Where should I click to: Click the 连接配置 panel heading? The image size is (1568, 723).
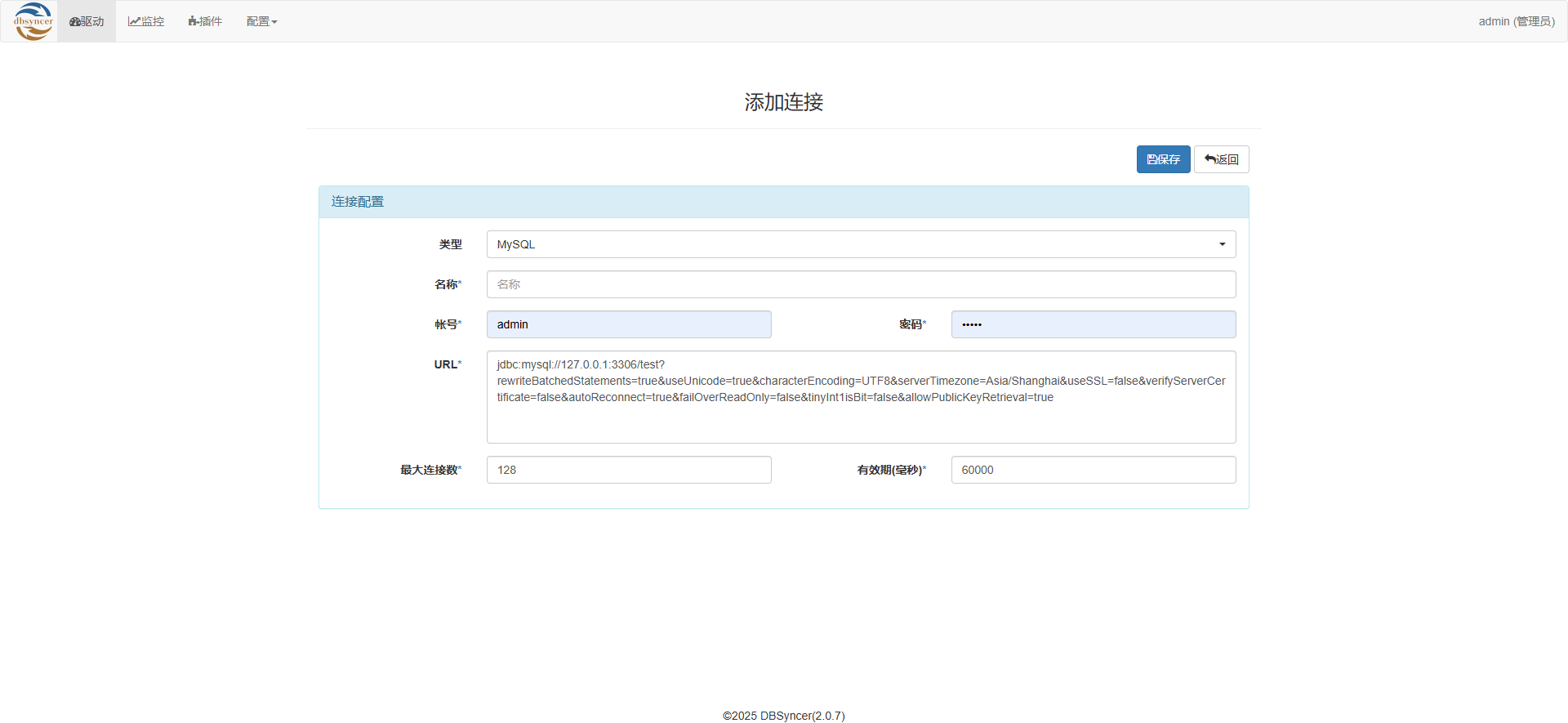click(x=358, y=202)
